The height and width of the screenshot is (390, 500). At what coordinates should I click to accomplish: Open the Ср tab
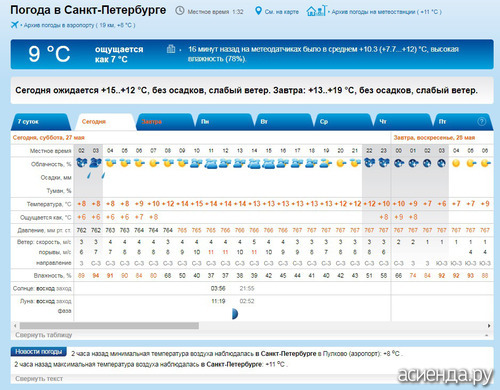click(x=343, y=122)
